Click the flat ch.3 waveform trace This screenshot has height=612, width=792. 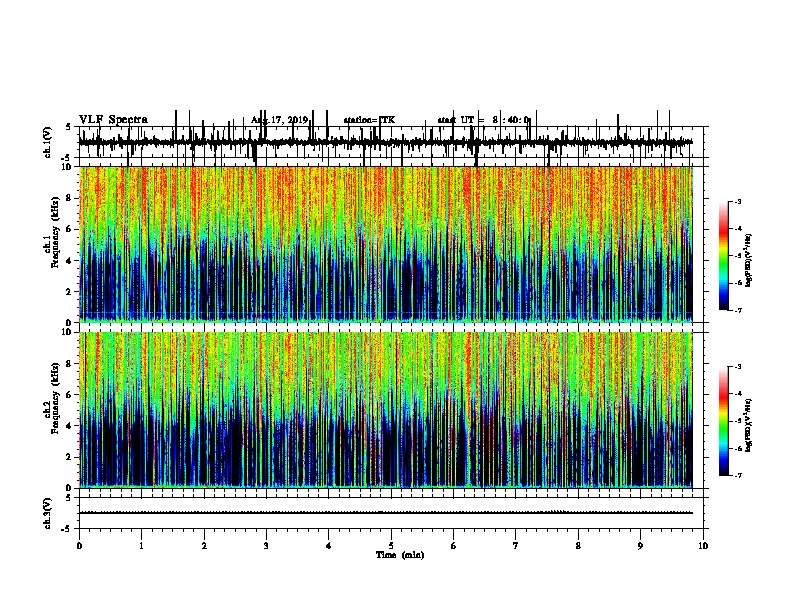tap(385, 513)
